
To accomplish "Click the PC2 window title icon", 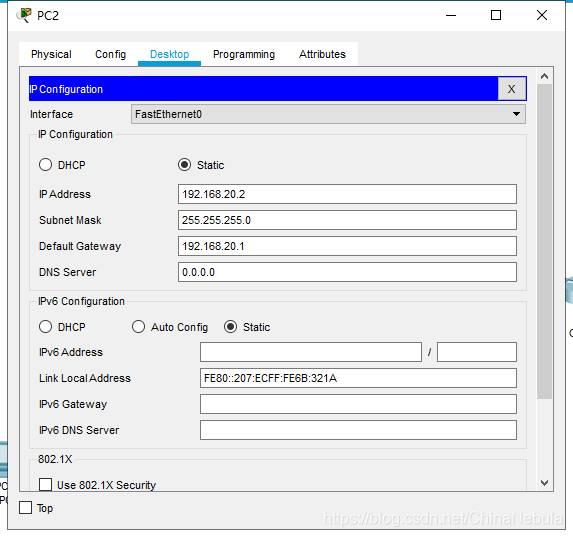I will [x=25, y=15].
